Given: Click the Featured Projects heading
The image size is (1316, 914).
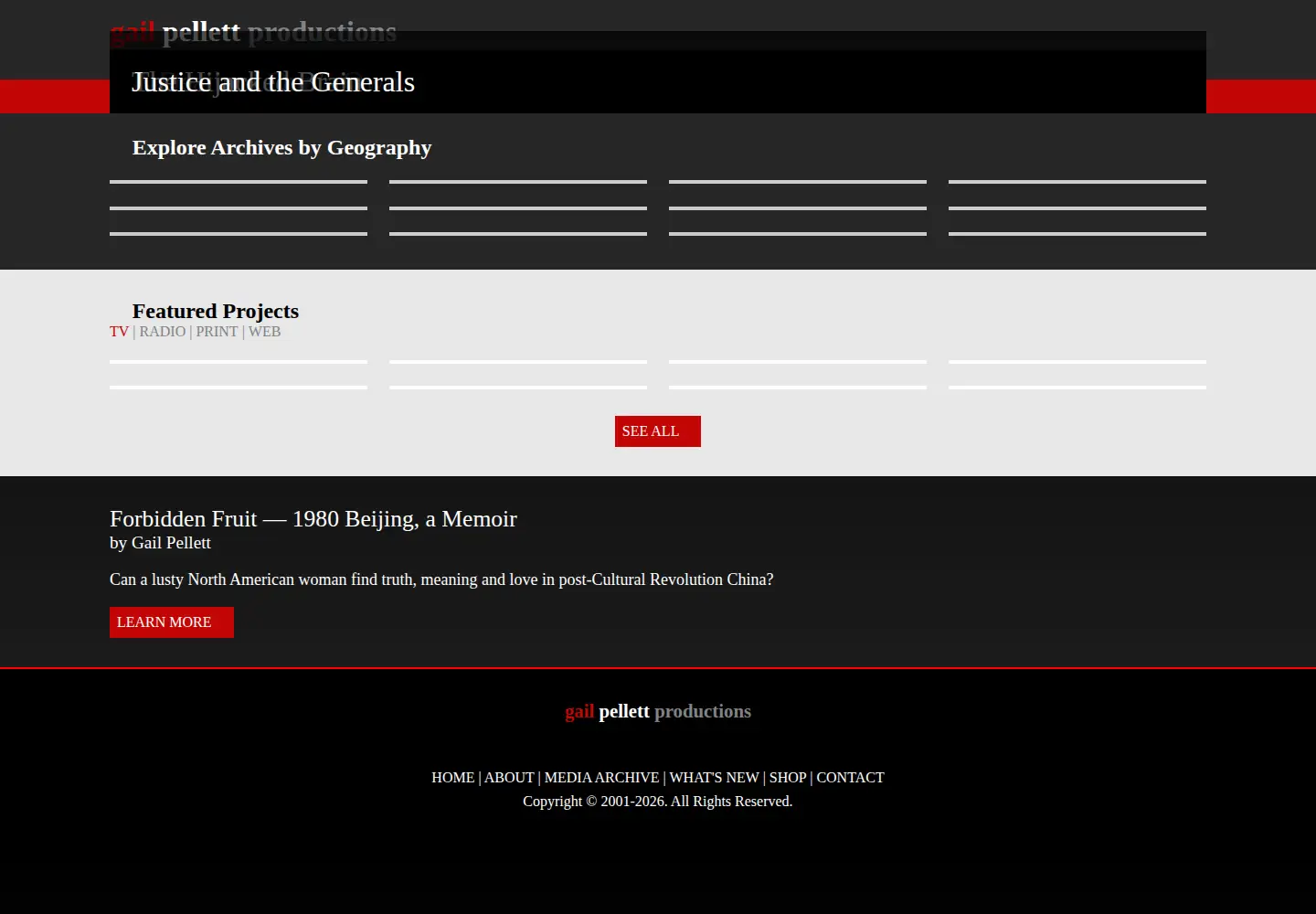Looking at the screenshot, I should [216, 312].
